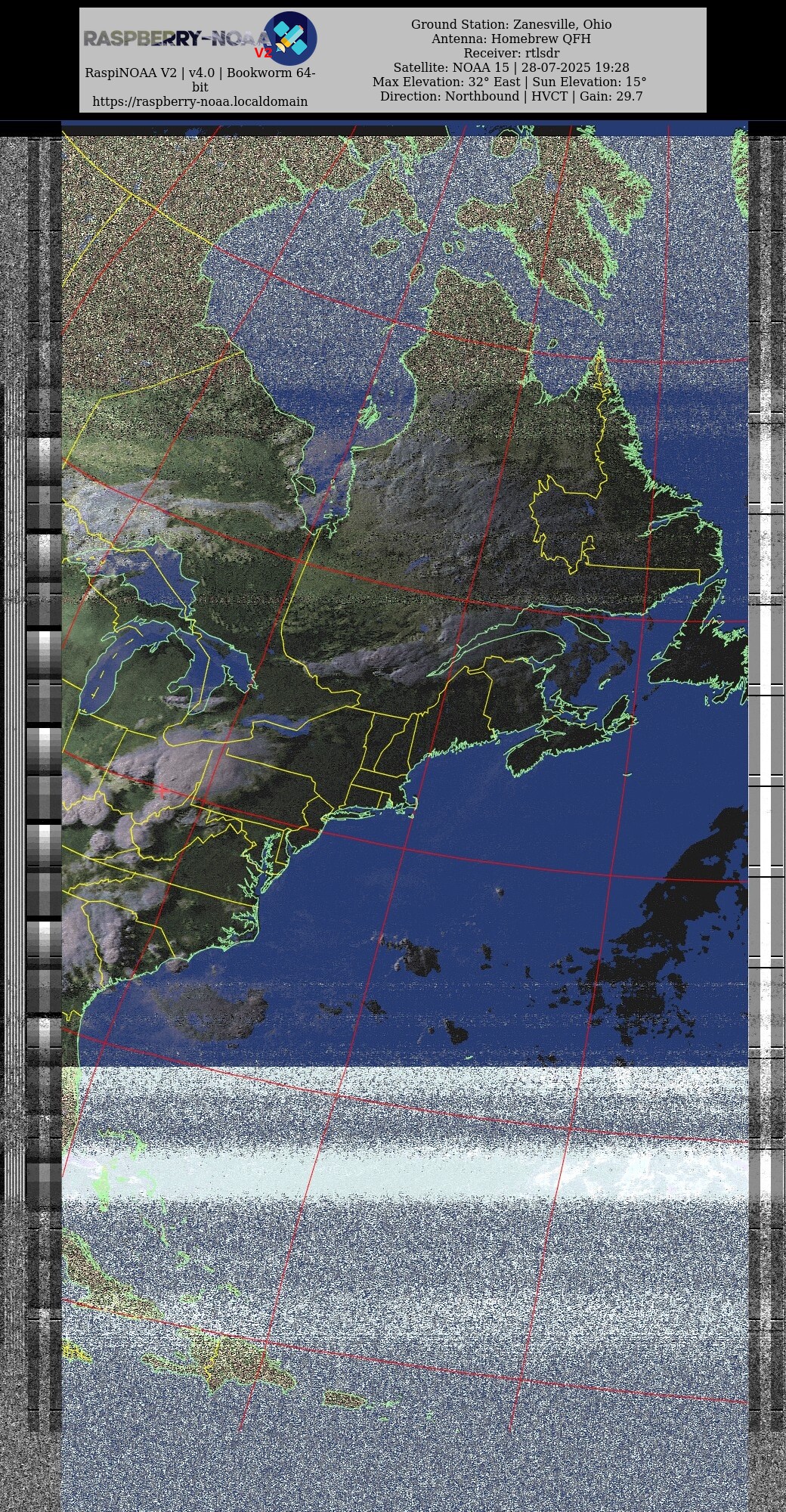Select the Antenna: Homebrew QFH line

point(511,39)
